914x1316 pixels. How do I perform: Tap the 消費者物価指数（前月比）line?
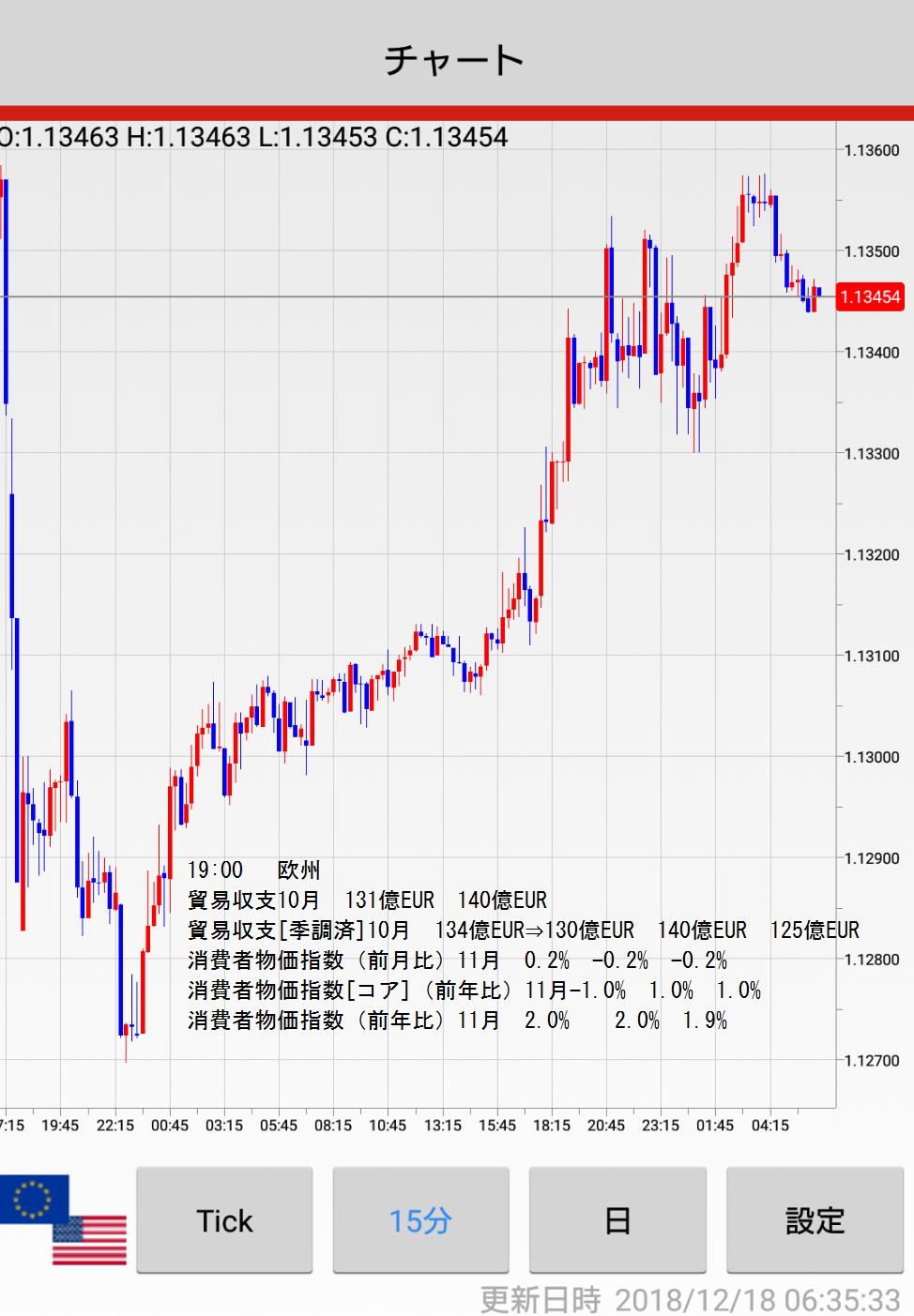pos(457,961)
